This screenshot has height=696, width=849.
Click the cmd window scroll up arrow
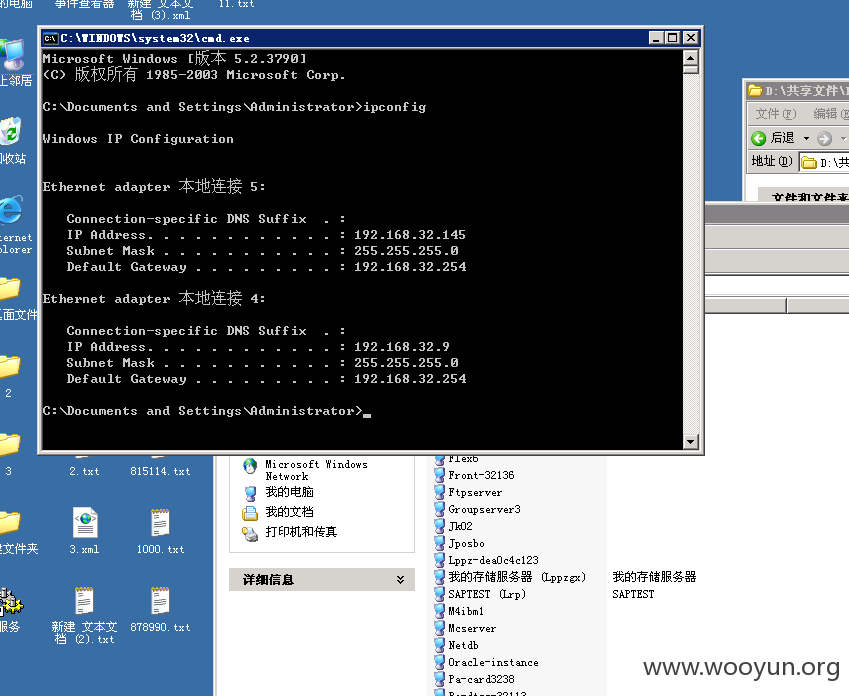click(x=690, y=57)
